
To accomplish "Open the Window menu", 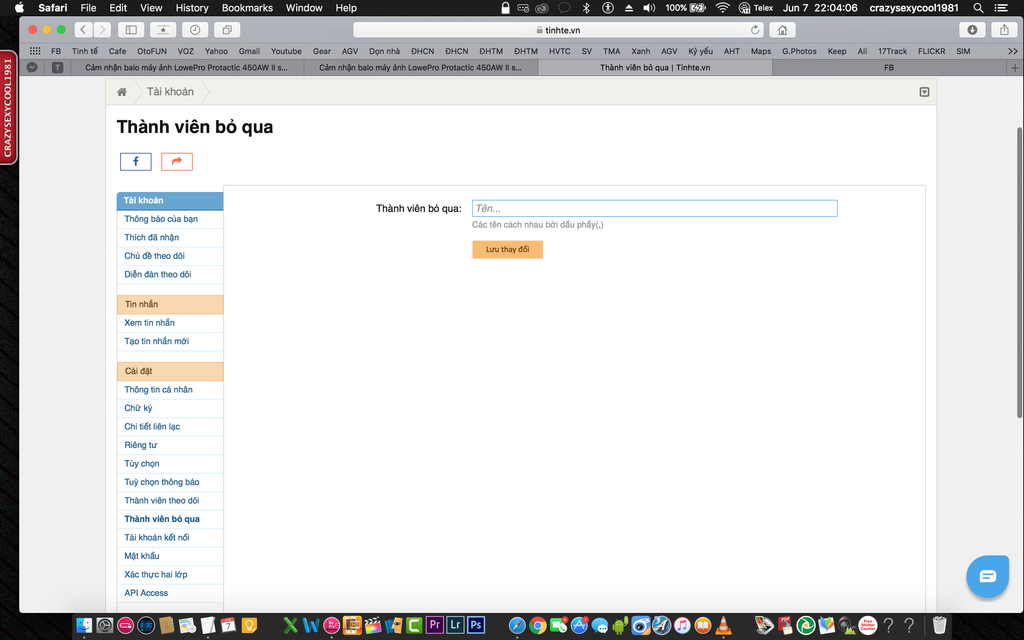I will [x=304, y=8].
